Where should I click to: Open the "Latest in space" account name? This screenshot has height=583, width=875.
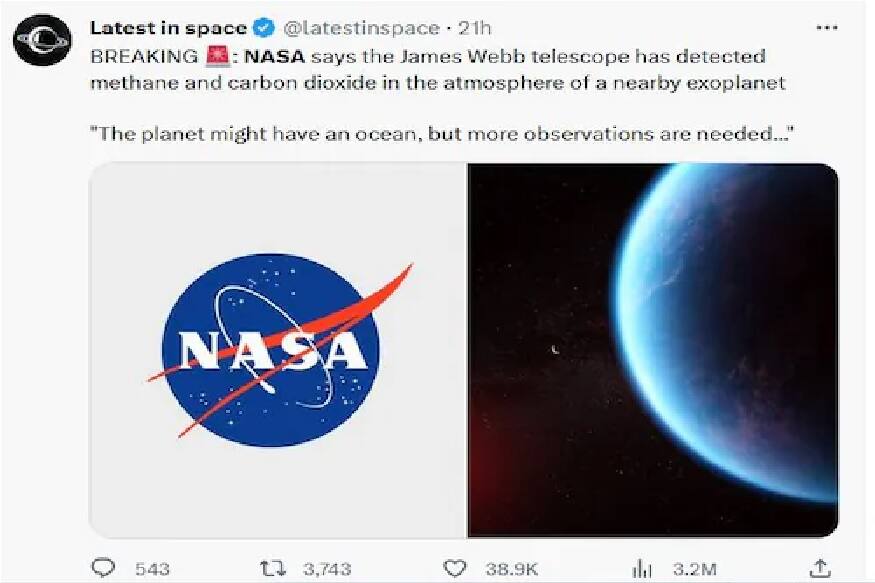(x=168, y=28)
